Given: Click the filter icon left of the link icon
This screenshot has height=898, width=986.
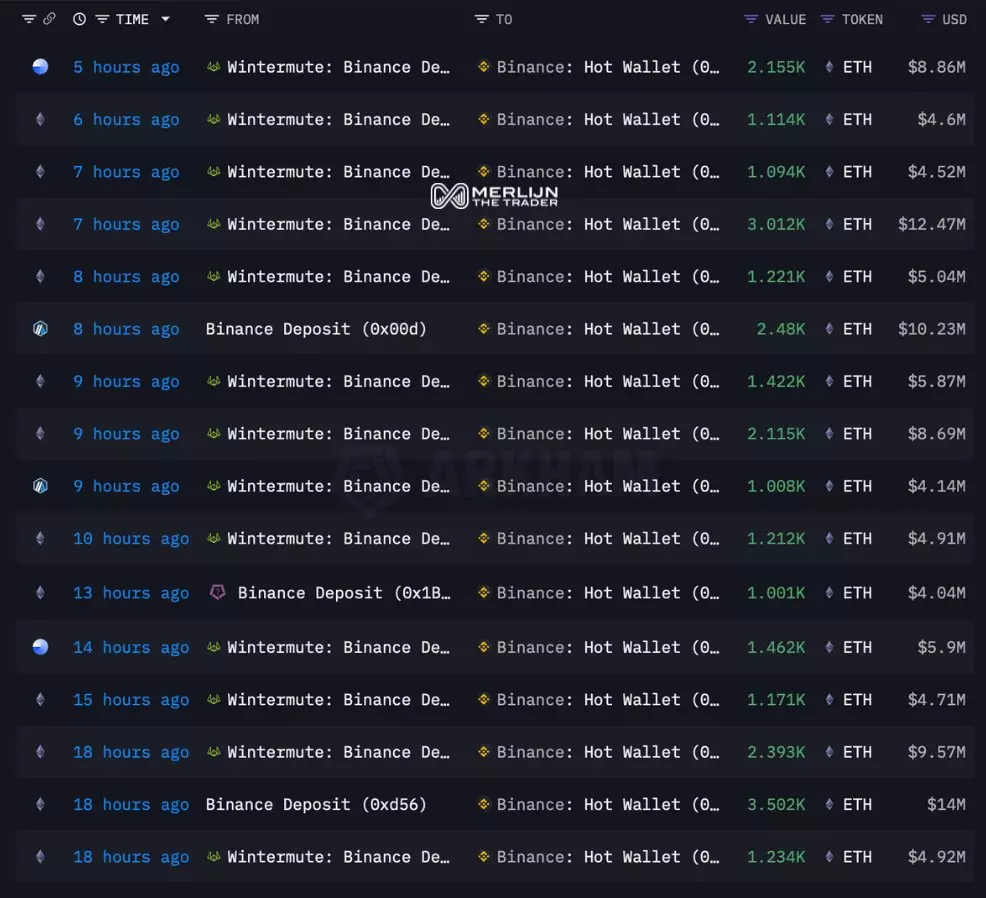Looking at the screenshot, I should point(28,19).
